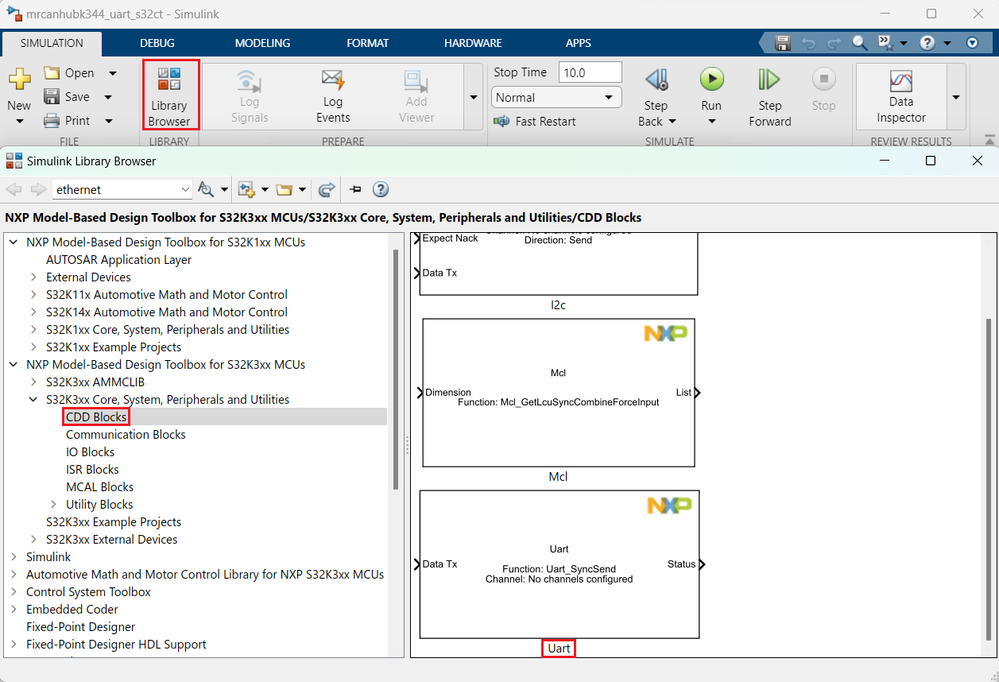Image resolution: width=999 pixels, height=682 pixels.
Task: Expand Embedded Coder tree node
Action: (x=13, y=609)
